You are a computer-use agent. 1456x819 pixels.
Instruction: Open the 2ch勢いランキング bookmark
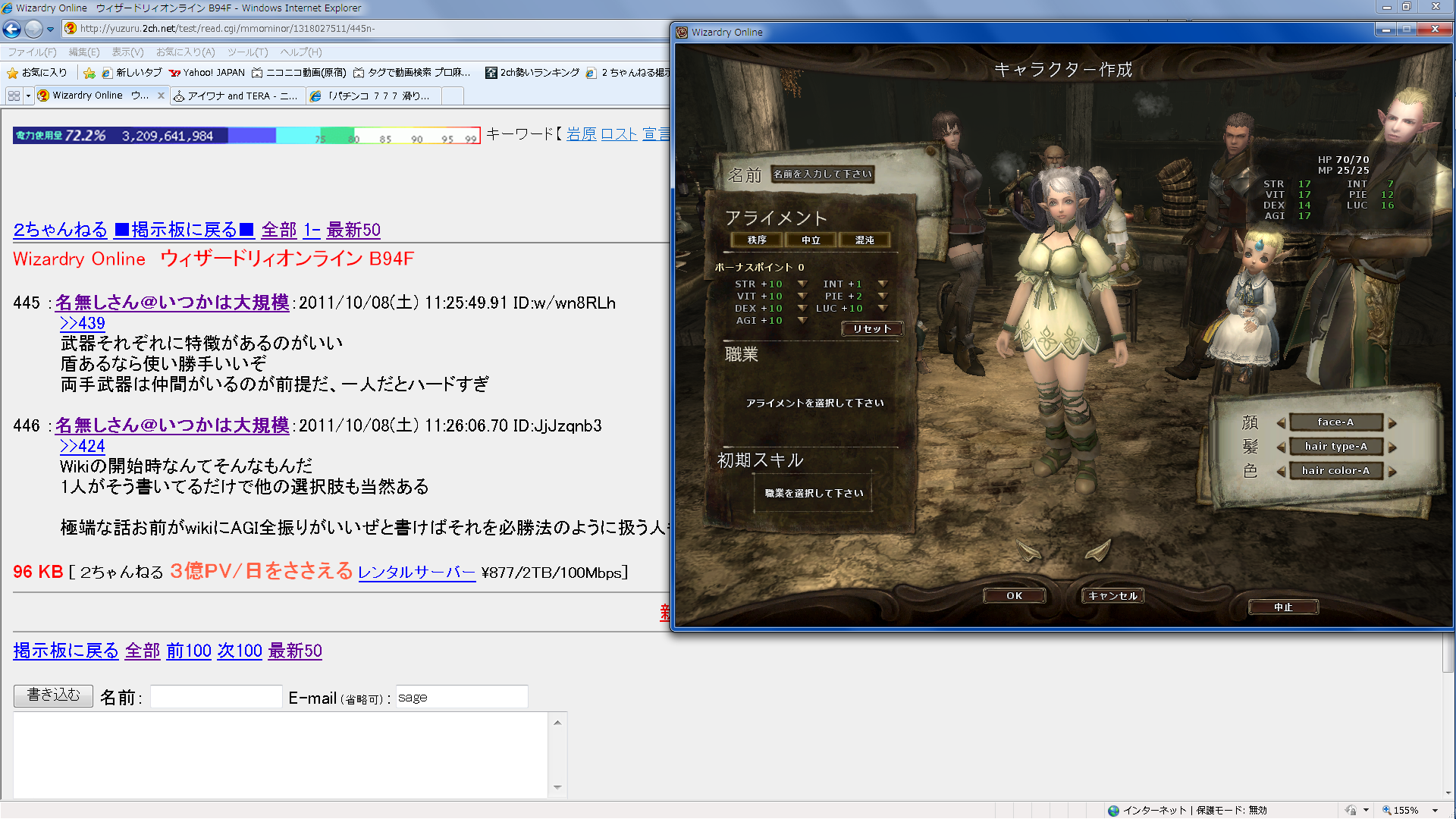pyautogui.click(x=532, y=73)
